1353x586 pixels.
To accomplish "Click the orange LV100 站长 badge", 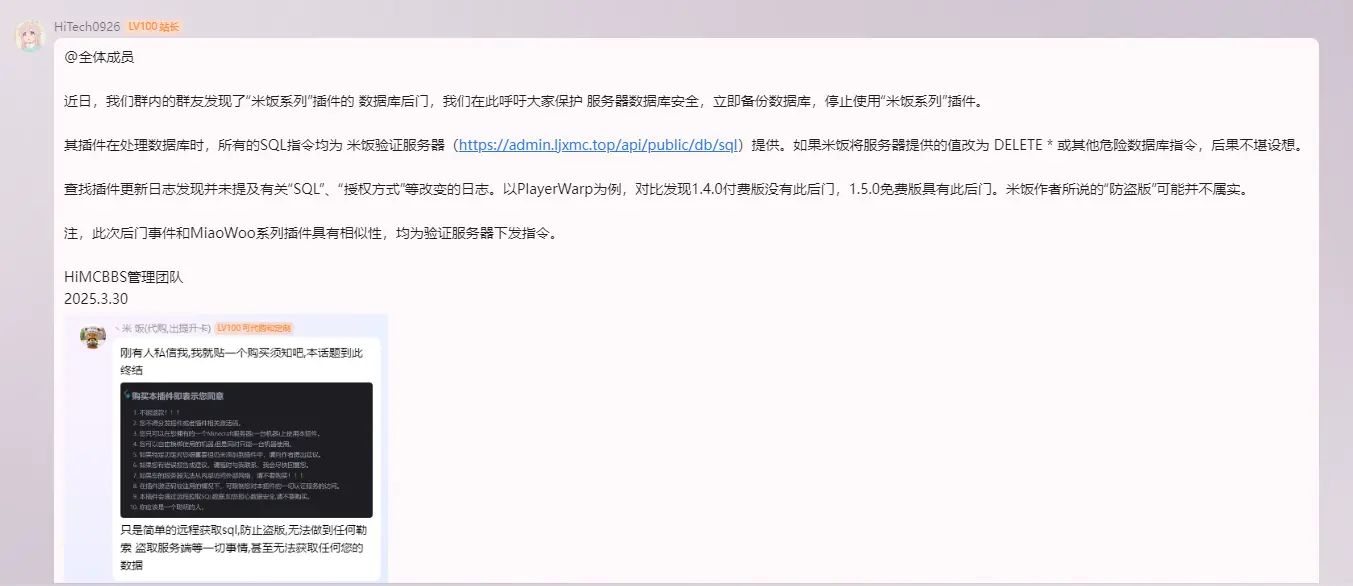I will [x=153, y=26].
